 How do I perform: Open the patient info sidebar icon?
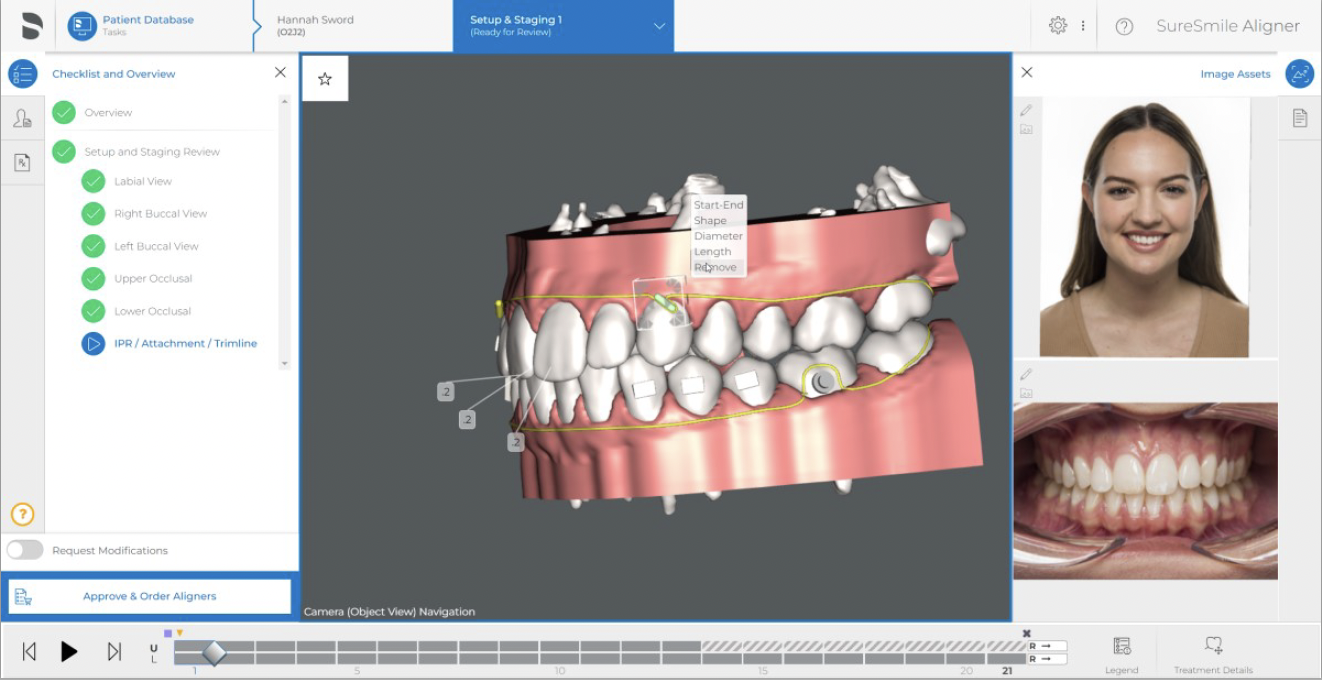point(22,119)
